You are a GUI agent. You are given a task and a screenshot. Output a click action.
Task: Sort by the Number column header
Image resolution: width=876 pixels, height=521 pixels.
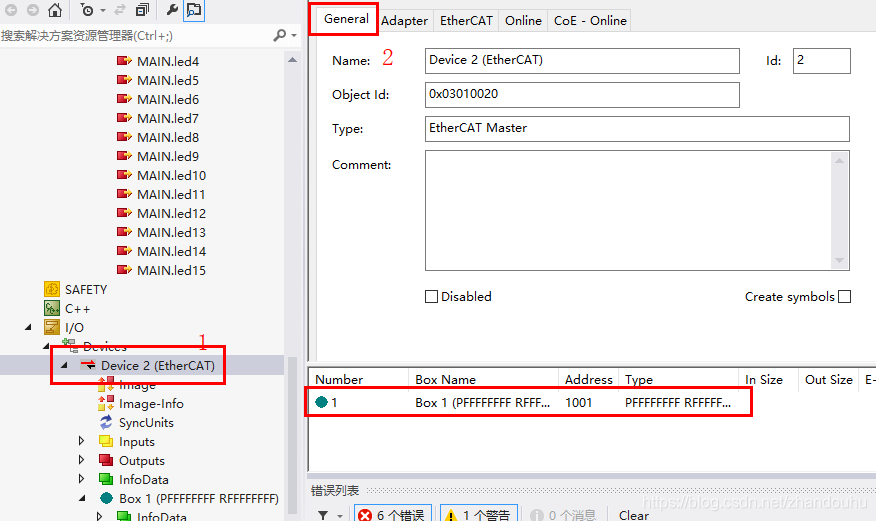358,380
